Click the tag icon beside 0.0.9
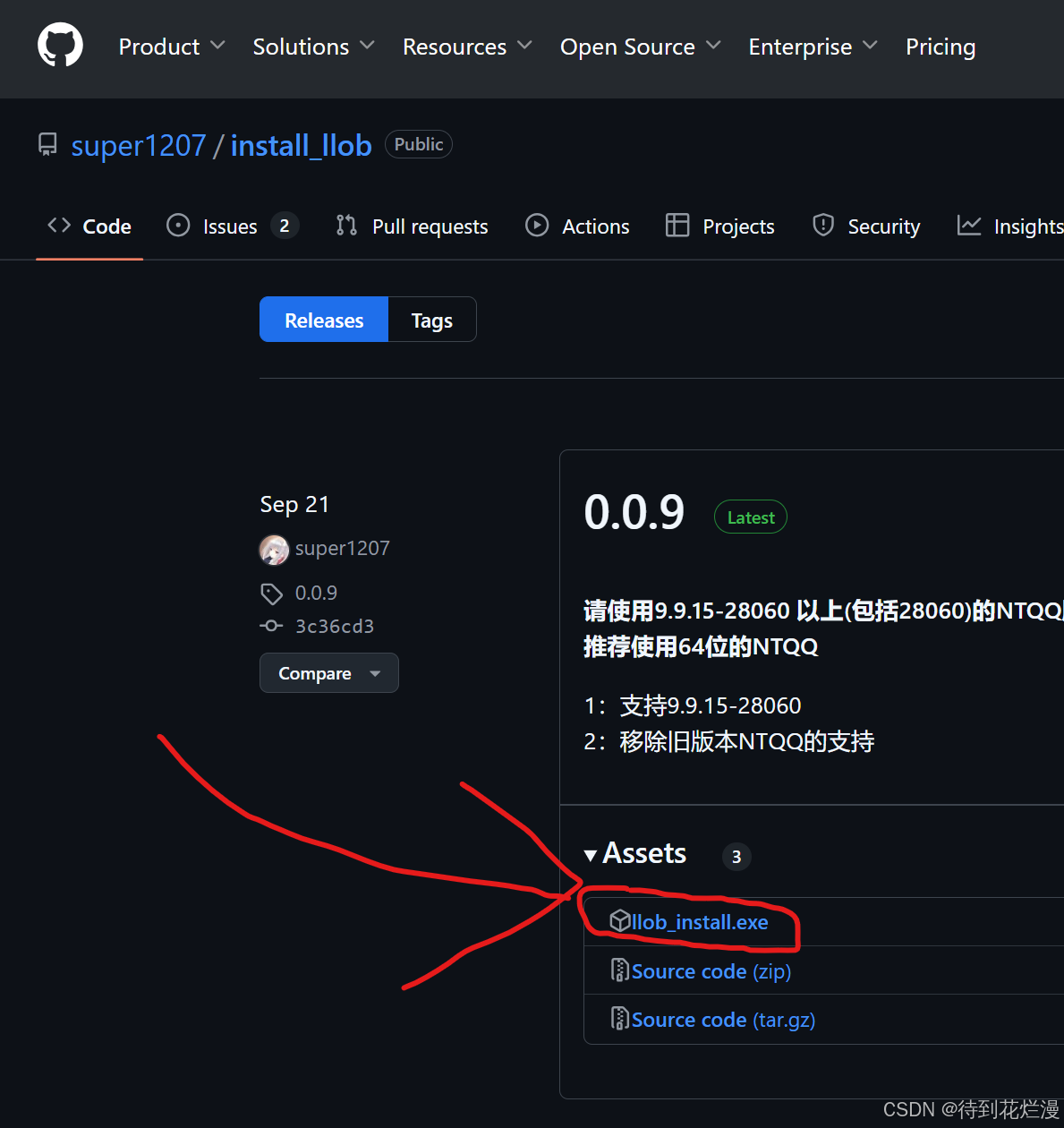1064x1128 pixels. 271,594
